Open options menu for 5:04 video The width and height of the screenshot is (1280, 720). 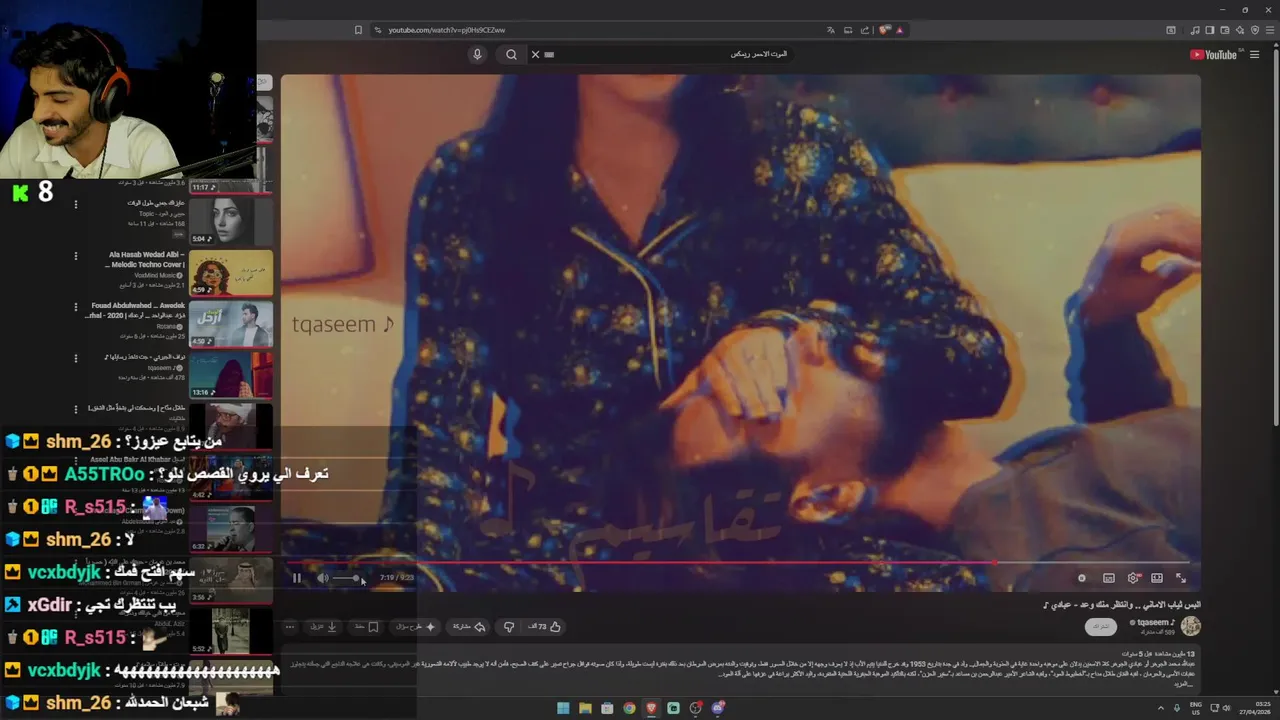tap(75, 204)
